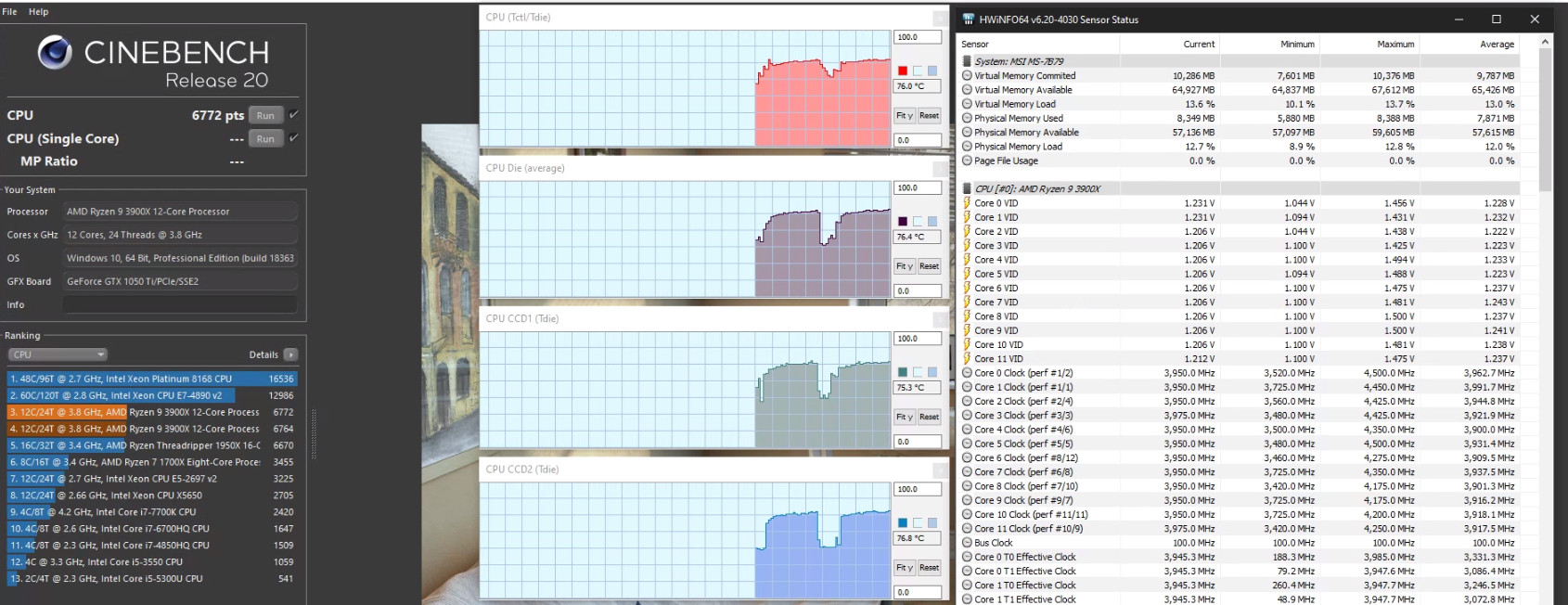The image size is (1568, 605).
Task: Maximize the HWiNFO64 Sensor Status window
Action: point(1497,19)
